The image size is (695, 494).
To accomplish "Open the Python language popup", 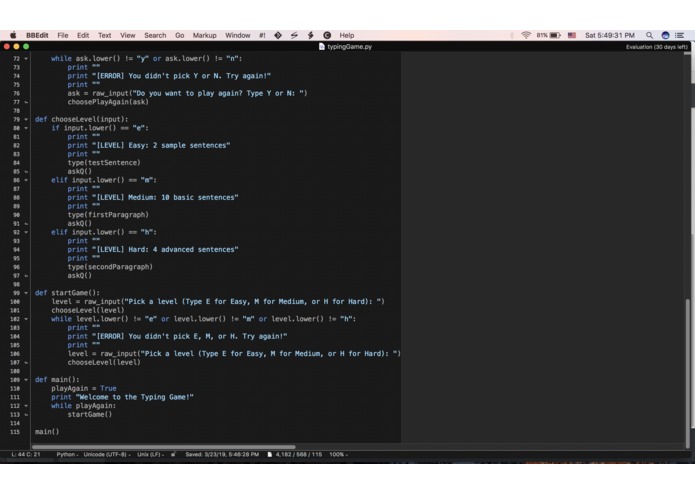I will 67,454.
